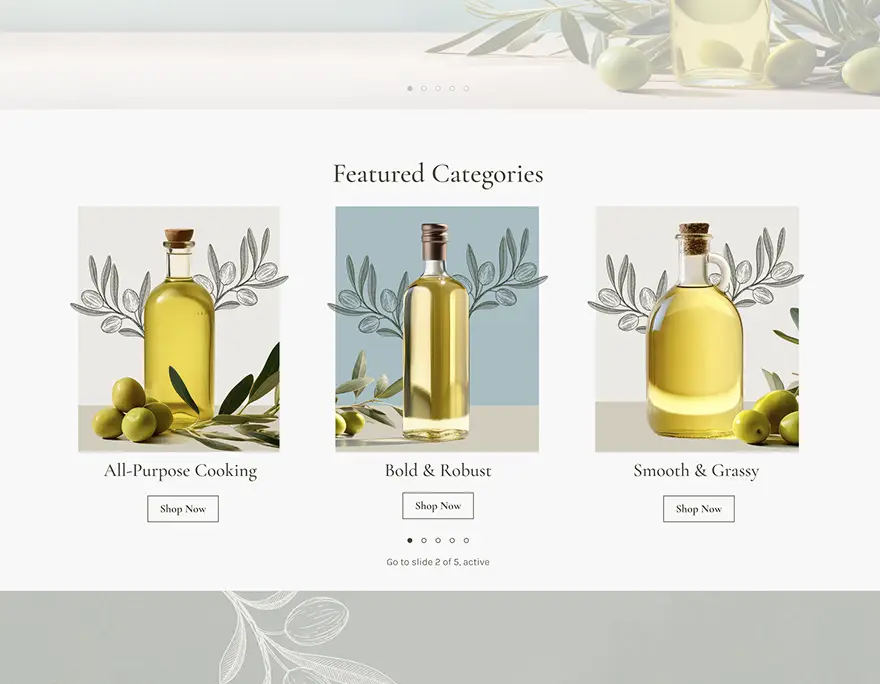The height and width of the screenshot is (684, 880).
Task: Click the Featured Categories heading
Action: click(438, 174)
